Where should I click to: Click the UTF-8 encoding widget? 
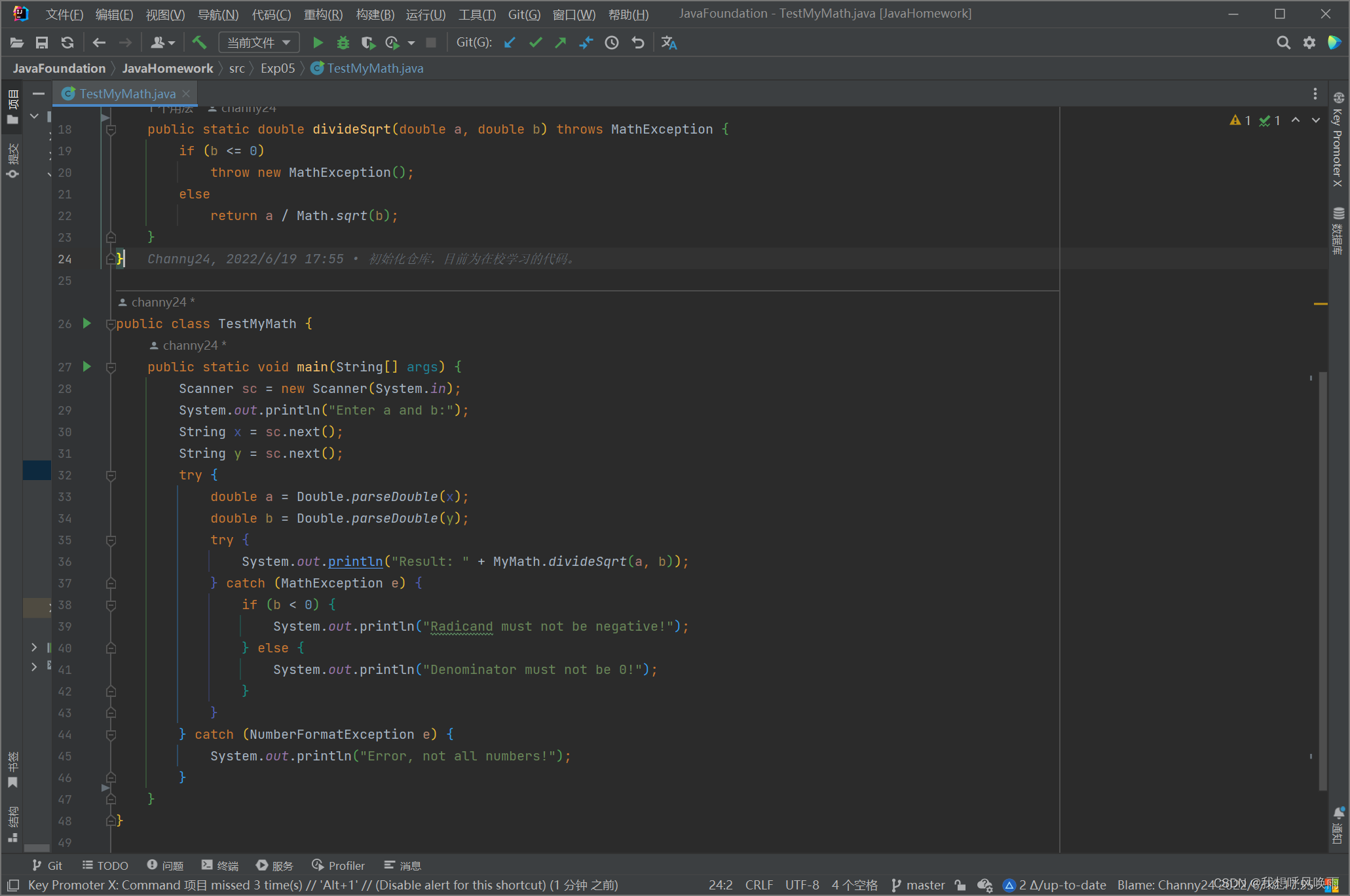[802, 885]
